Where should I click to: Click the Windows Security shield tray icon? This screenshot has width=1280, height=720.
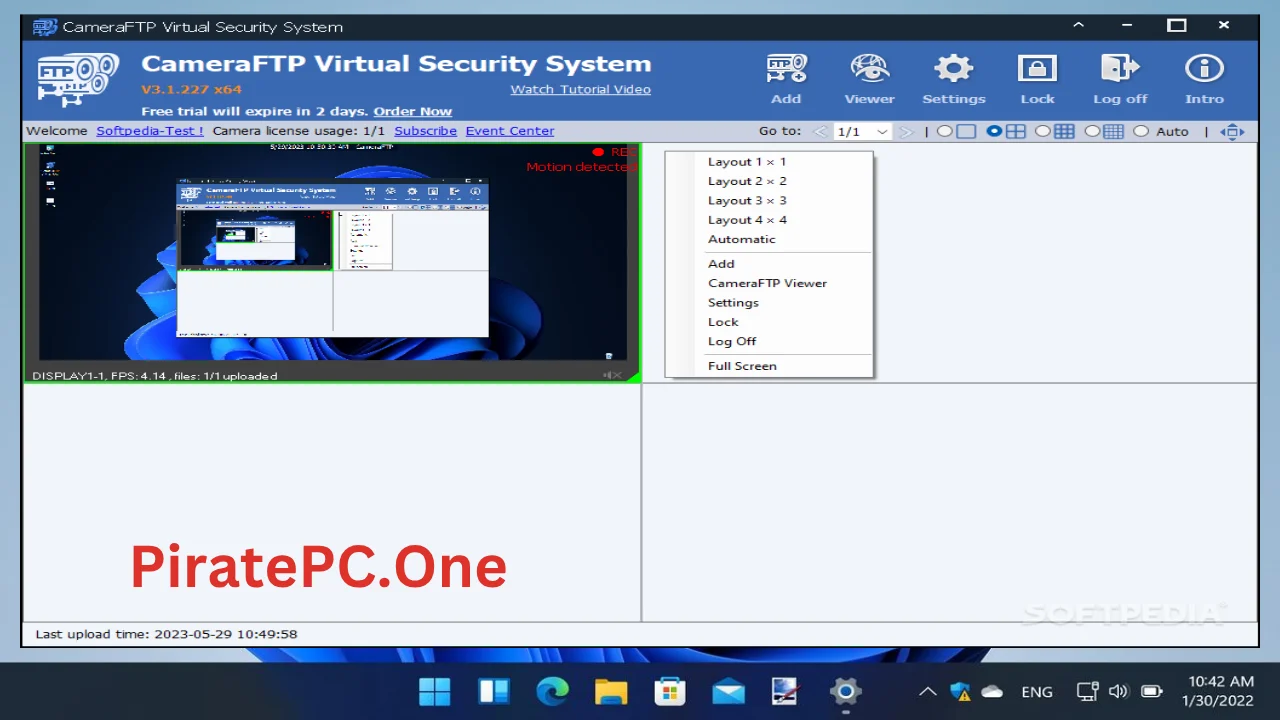tap(961, 691)
